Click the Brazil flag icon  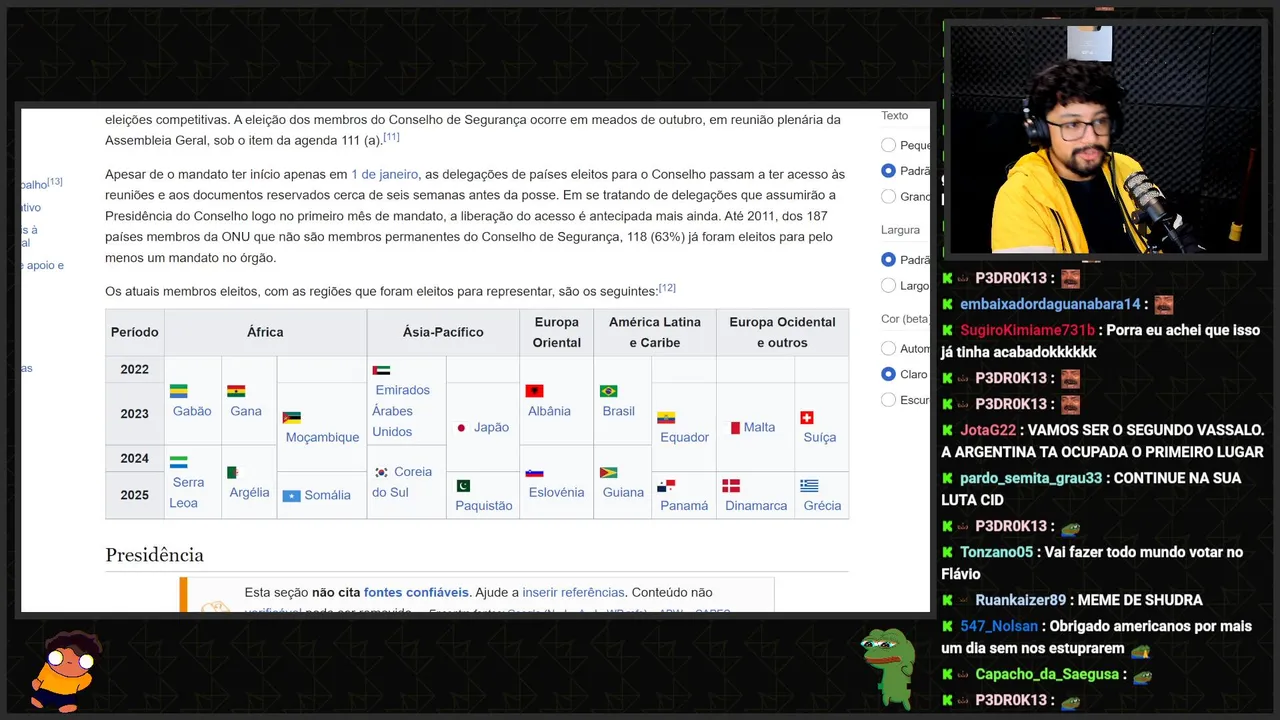(x=608, y=391)
